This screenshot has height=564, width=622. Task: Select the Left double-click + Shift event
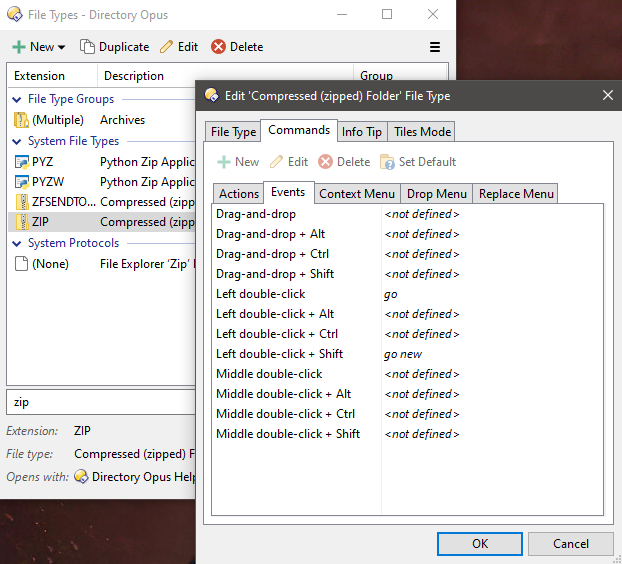(407, 354)
